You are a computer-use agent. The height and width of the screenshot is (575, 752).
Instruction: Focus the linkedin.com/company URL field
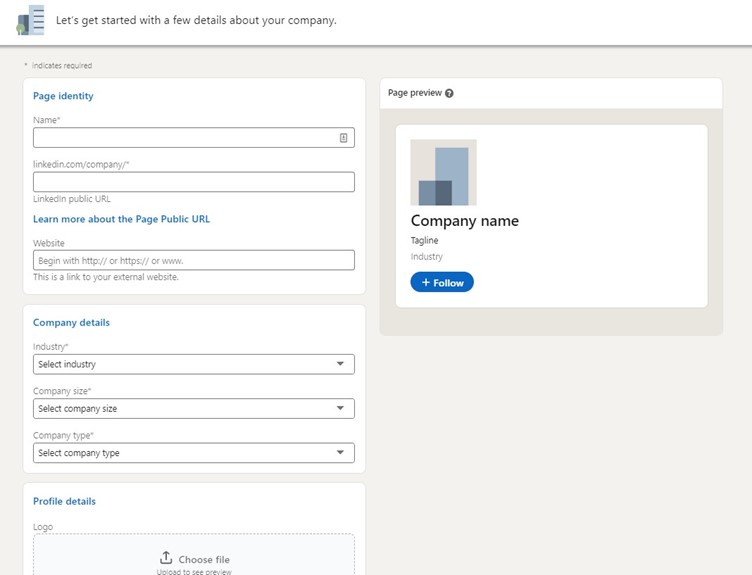[194, 182]
